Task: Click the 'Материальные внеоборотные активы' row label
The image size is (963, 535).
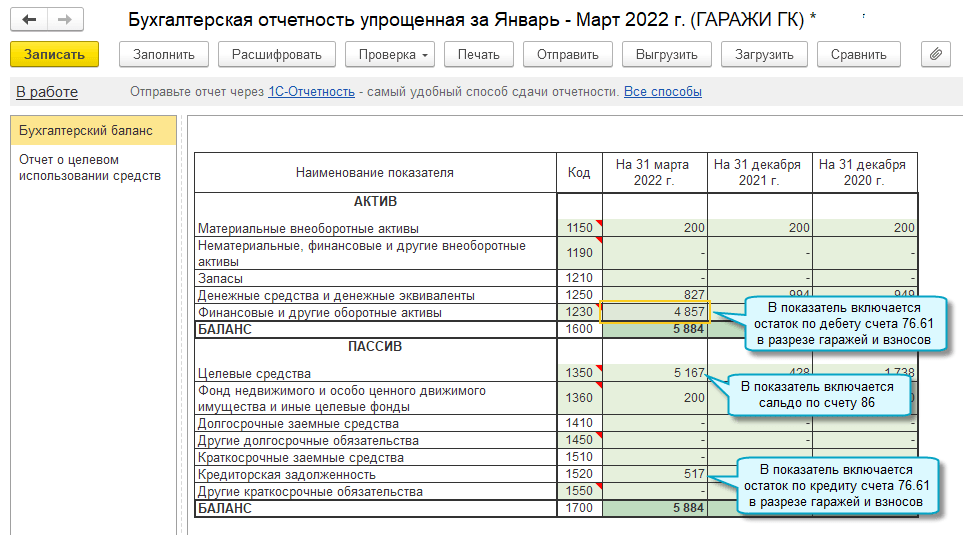Action: point(308,228)
